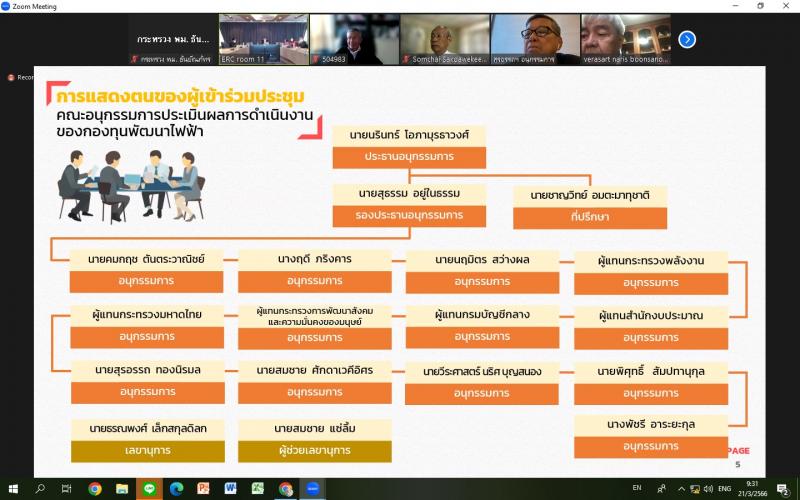Click เลขานุการ gold box
The height and width of the screenshot is (500, 800).
(147, 451)
